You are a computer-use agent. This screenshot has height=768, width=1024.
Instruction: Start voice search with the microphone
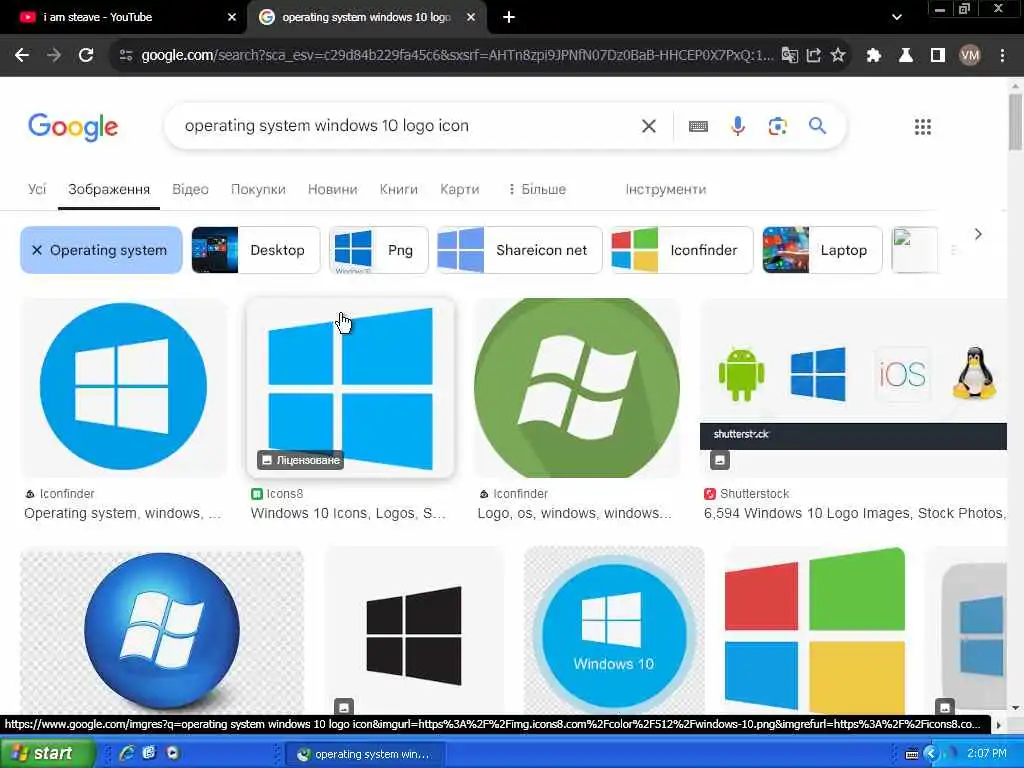coord(738,126)
